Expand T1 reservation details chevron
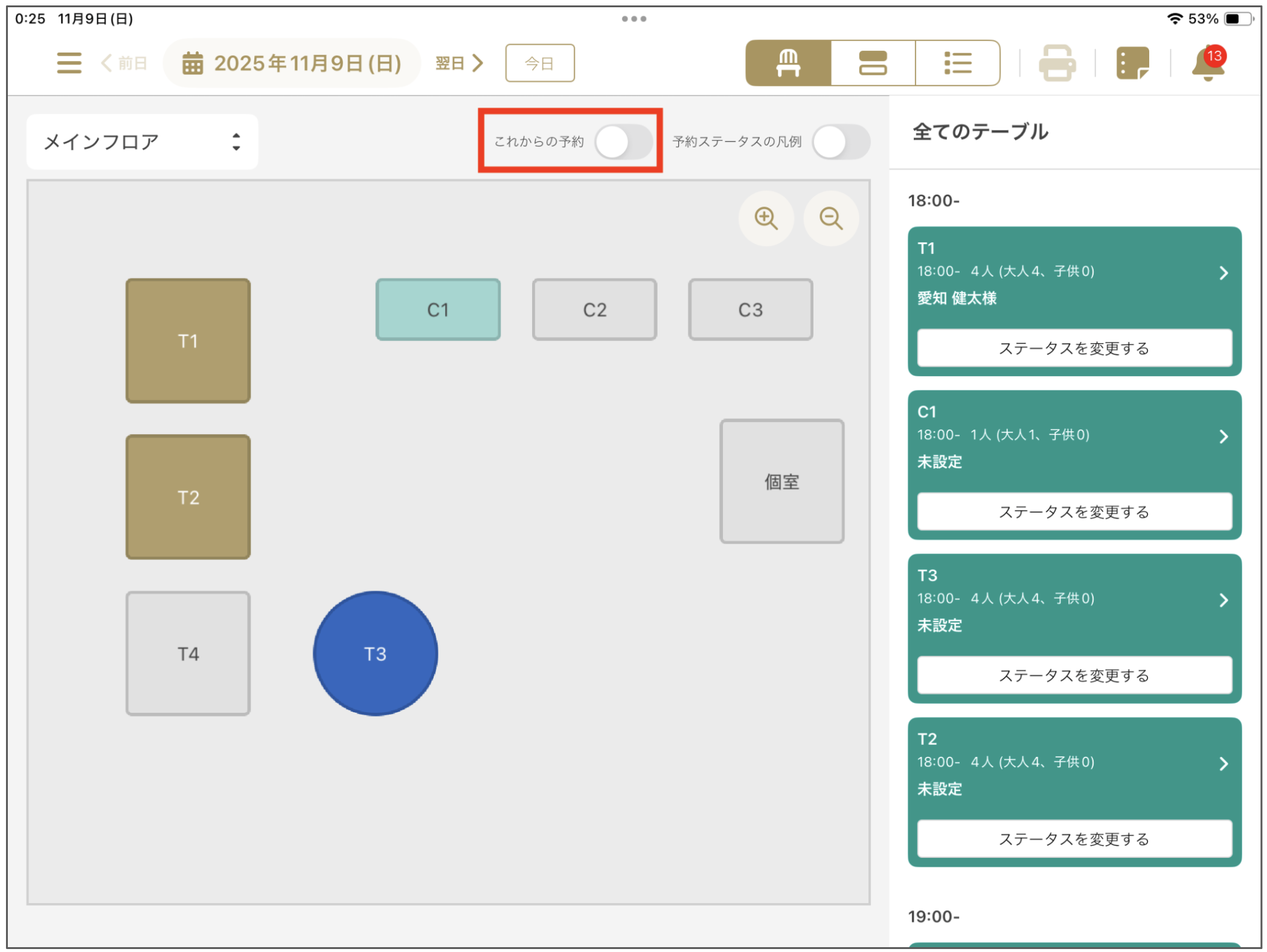 click(1224, 273)
